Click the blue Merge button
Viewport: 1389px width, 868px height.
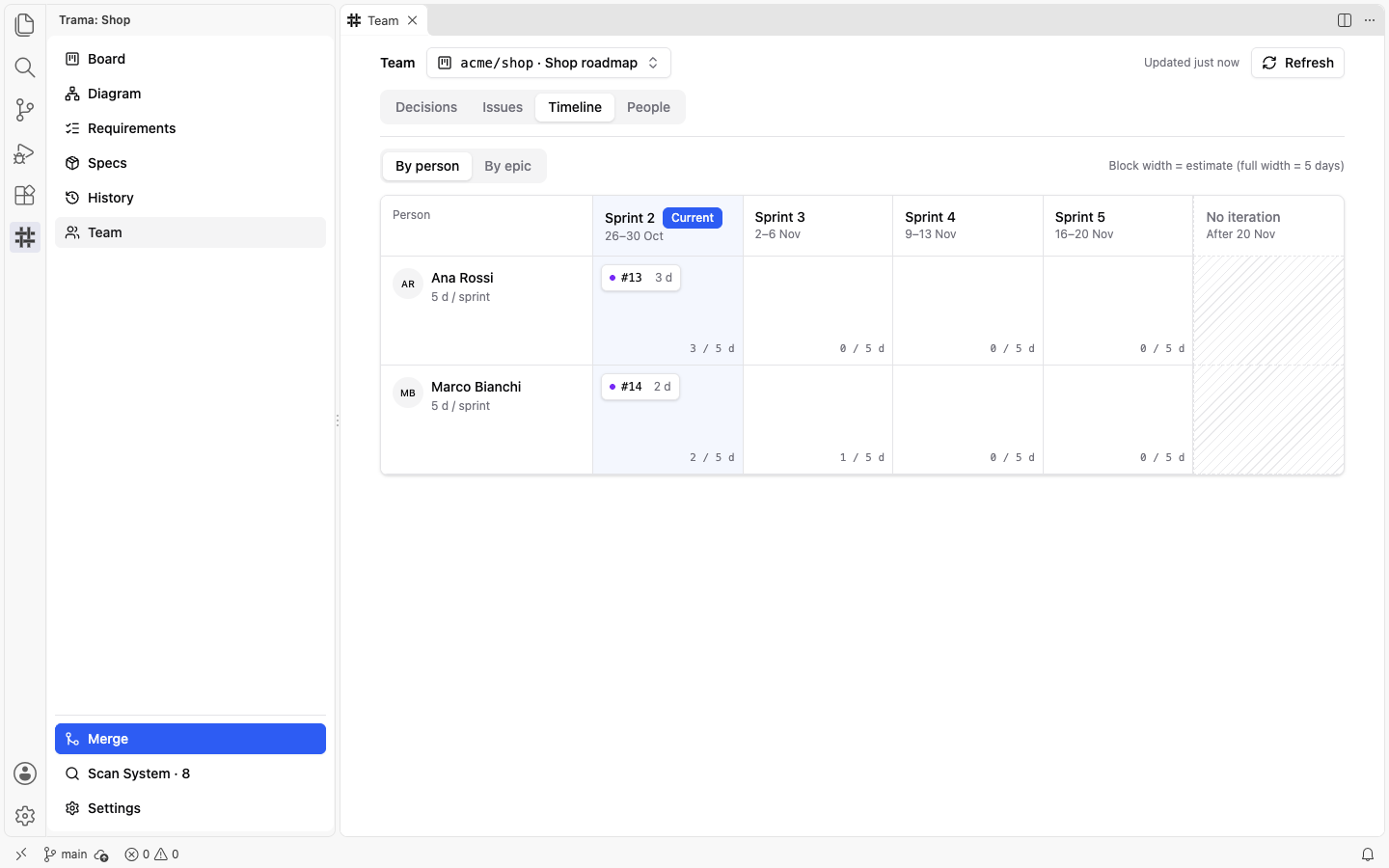[190, 739]
